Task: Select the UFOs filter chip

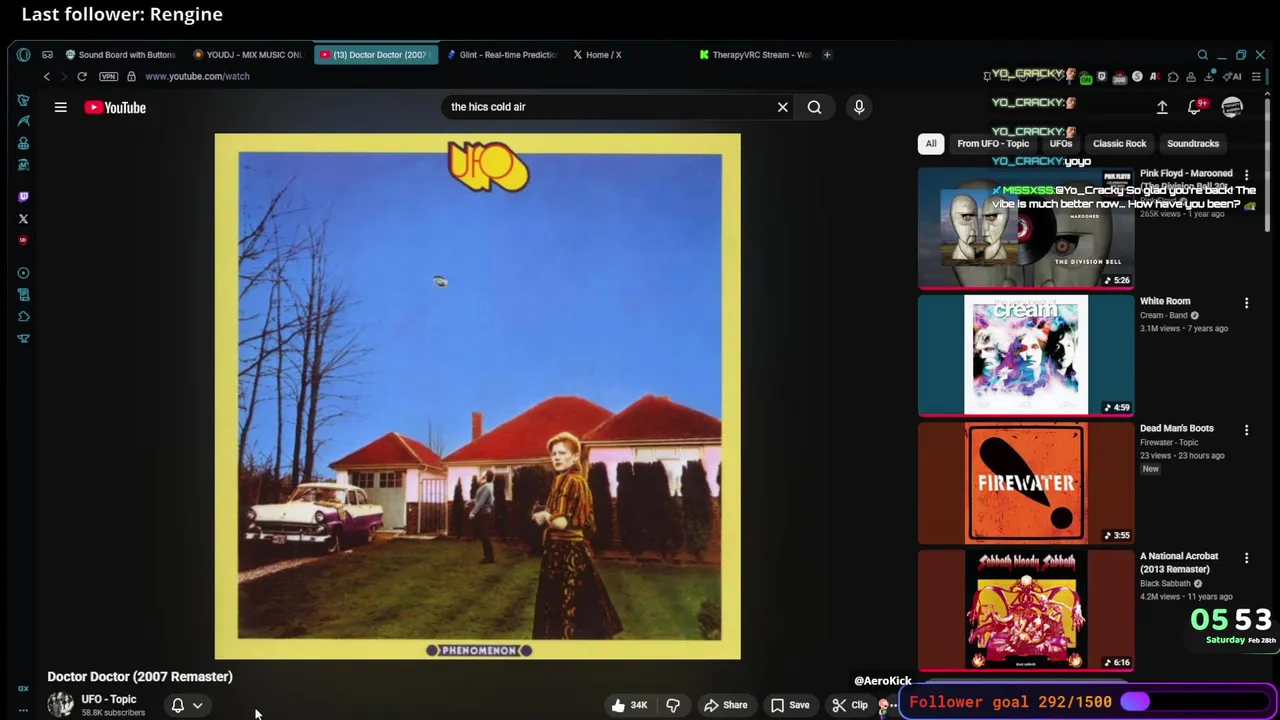Action: pyautogui.click(x=1061, y=143)
